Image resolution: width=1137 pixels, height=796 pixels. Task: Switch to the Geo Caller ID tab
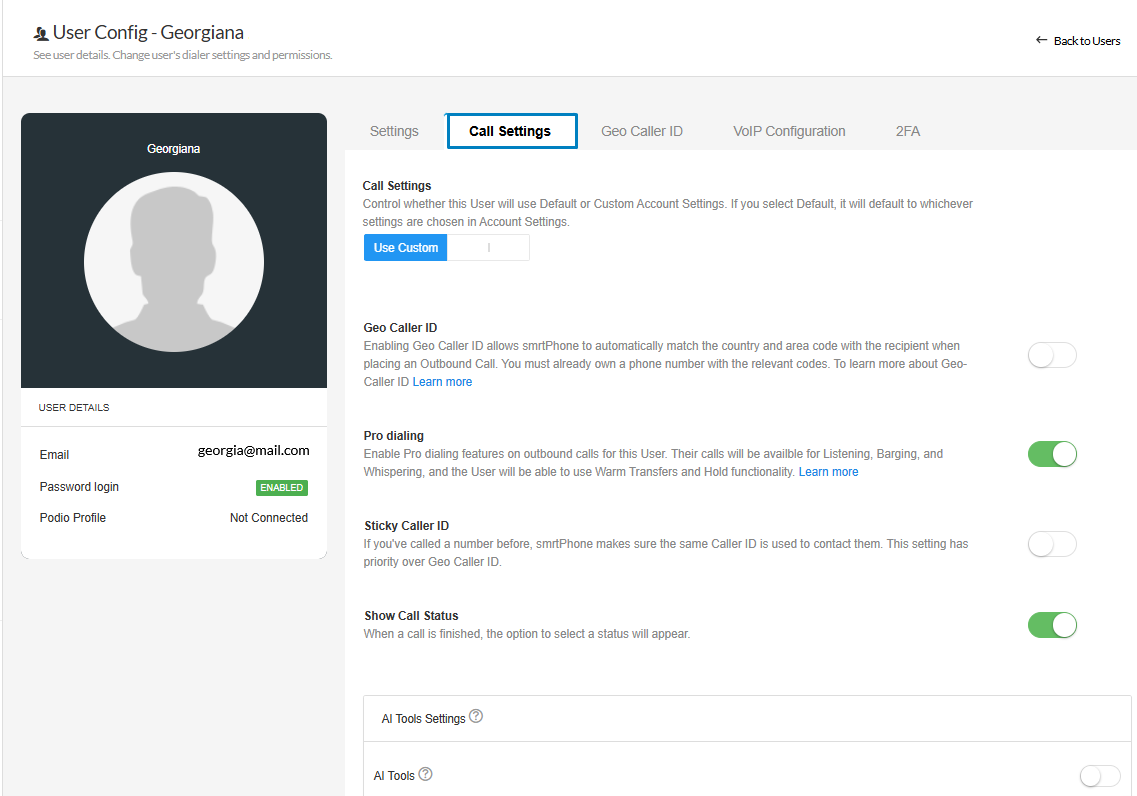pyautogui.click(x=642, y=131)
